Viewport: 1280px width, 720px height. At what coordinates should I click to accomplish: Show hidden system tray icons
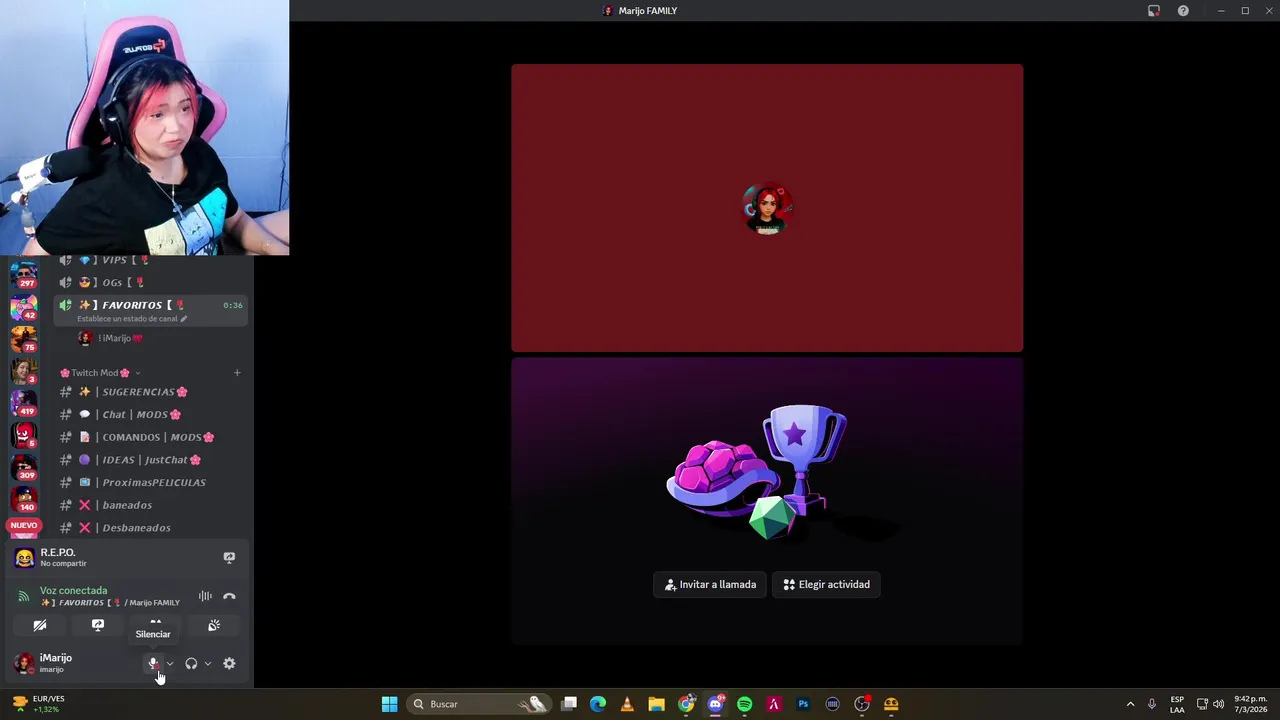coord(1130,704)
